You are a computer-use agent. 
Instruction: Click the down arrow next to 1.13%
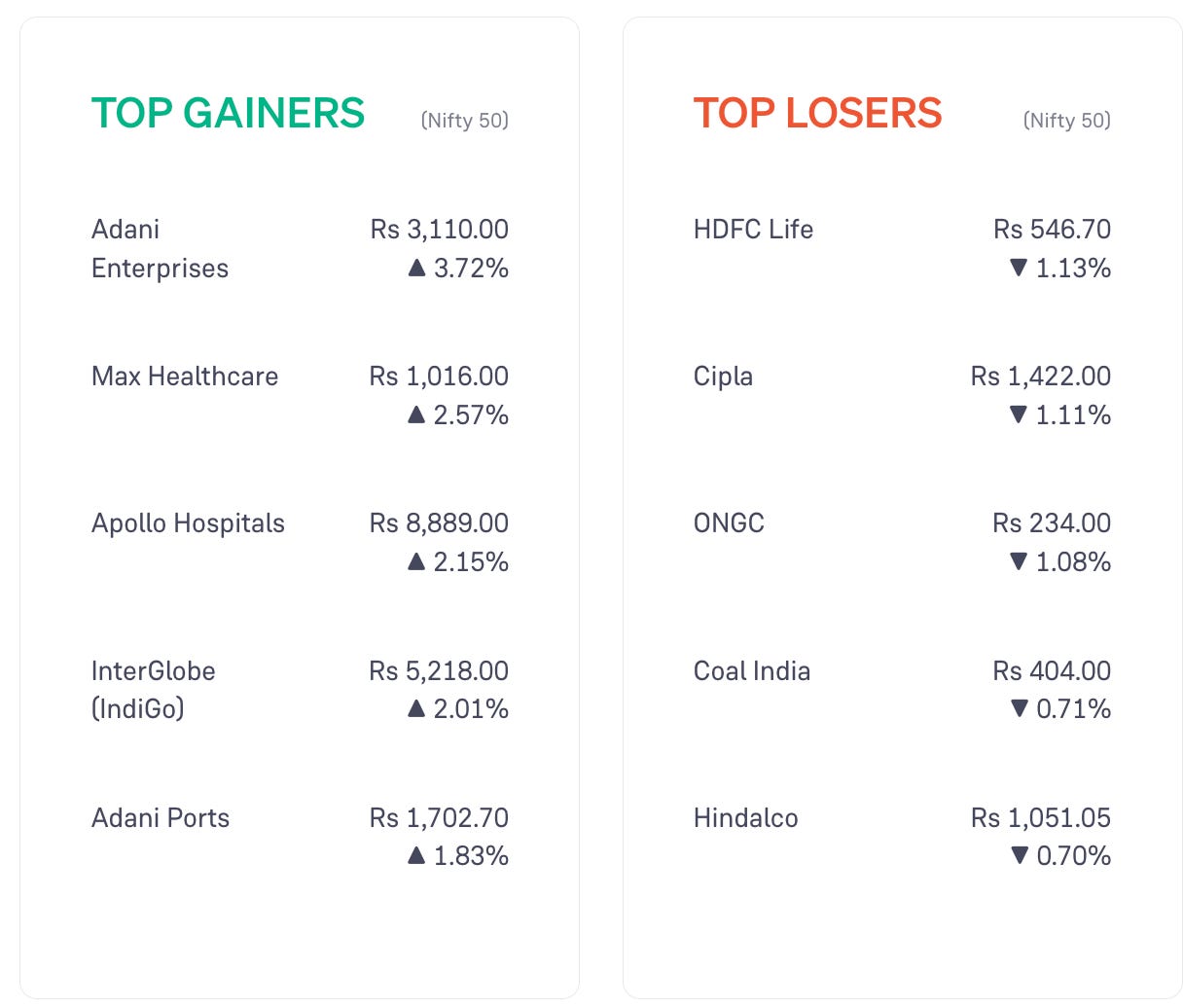[x=1019, y=268]
